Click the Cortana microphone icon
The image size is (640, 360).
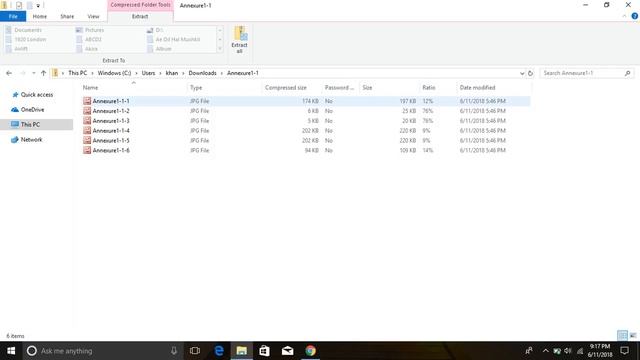coord(174,351)
